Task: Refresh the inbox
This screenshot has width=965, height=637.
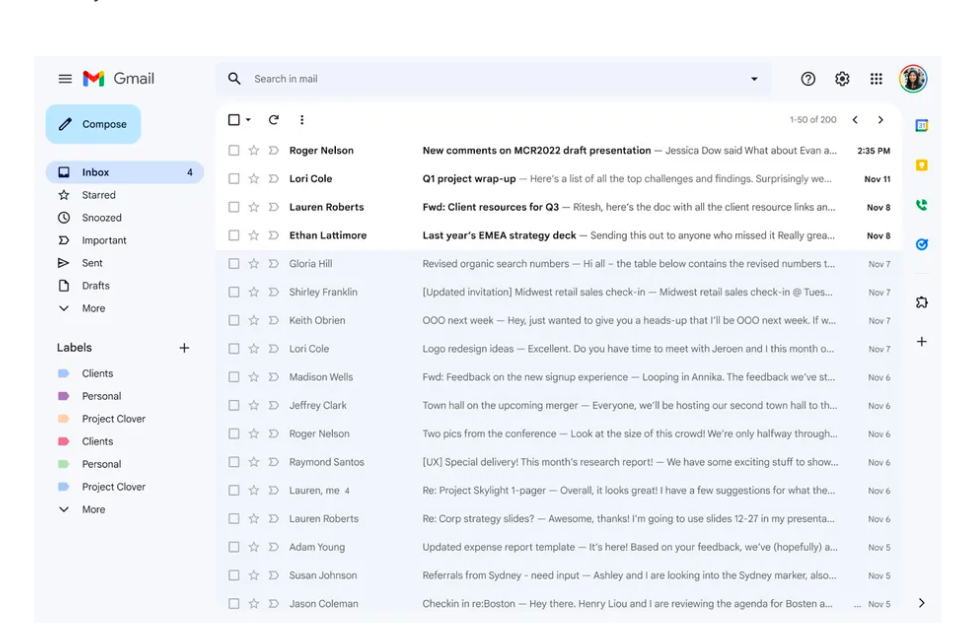Action: [x=272, y=119]
